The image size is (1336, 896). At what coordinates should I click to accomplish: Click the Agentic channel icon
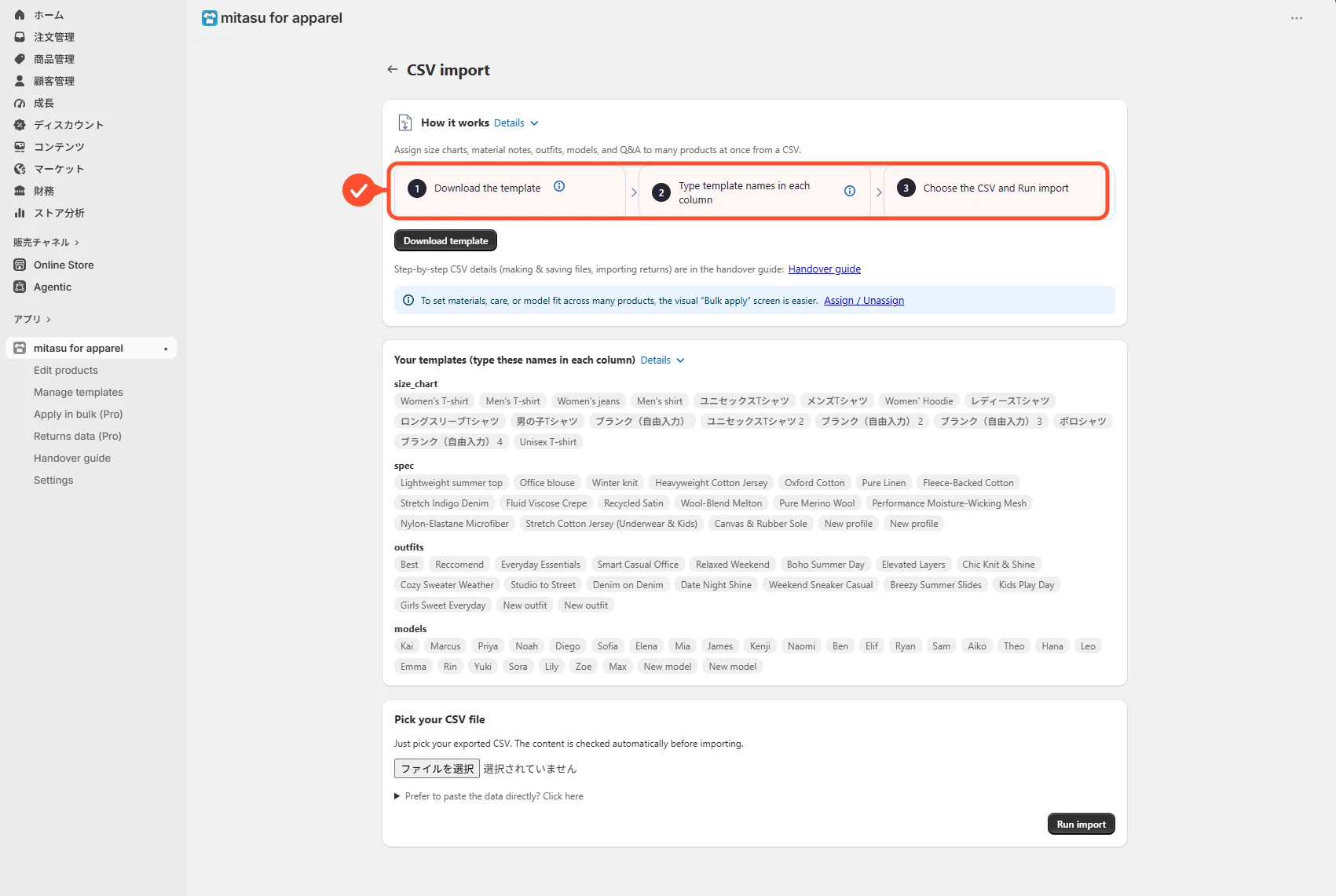click(20, 287)
